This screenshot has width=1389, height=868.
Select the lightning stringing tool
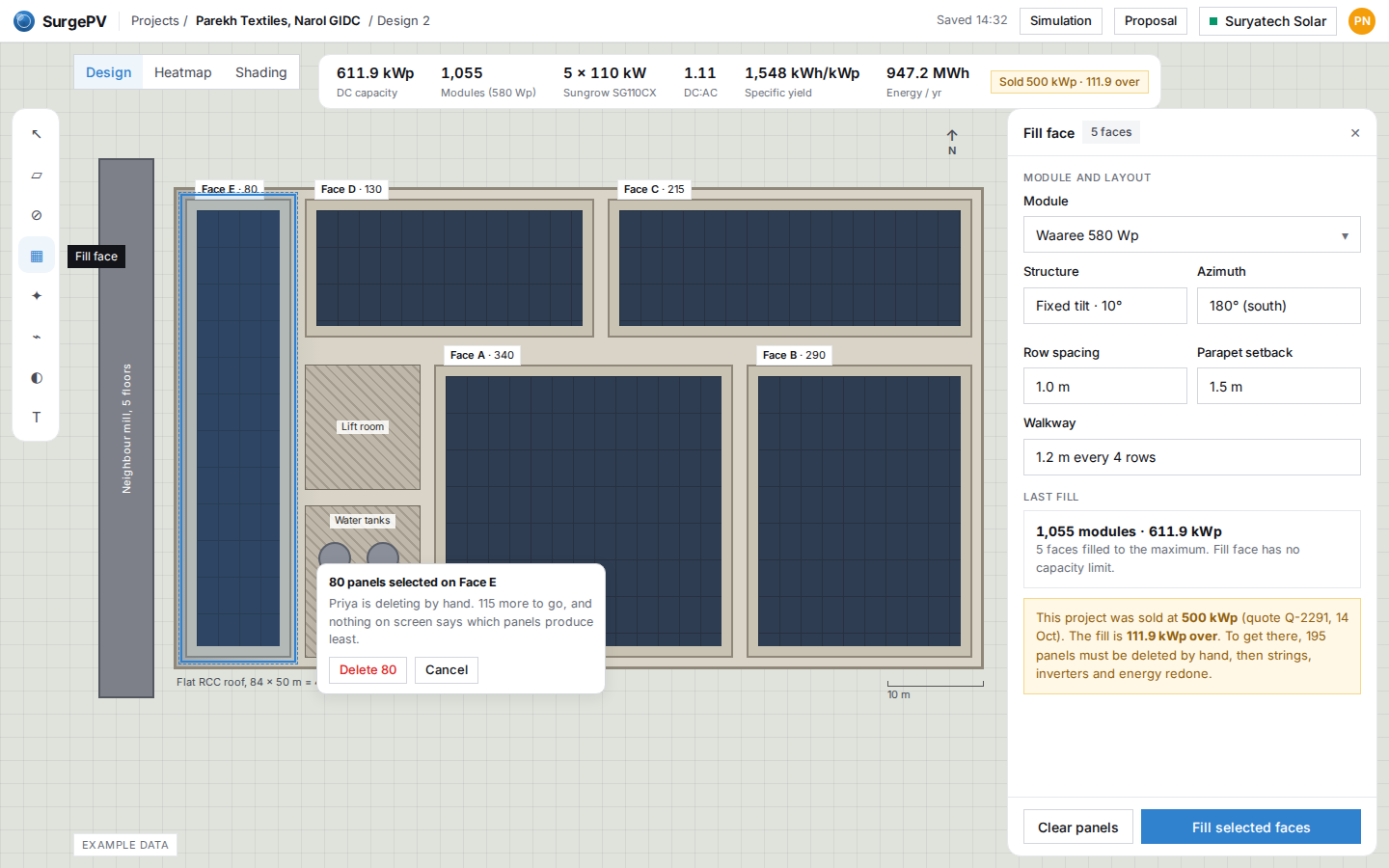click(37, 337)
